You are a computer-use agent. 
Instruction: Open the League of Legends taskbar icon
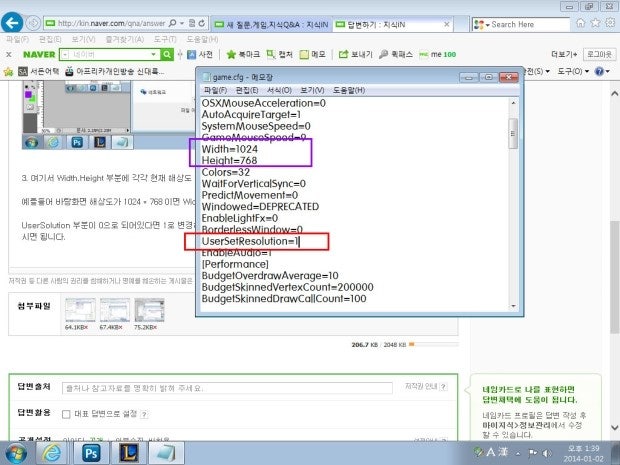(127, 452)
